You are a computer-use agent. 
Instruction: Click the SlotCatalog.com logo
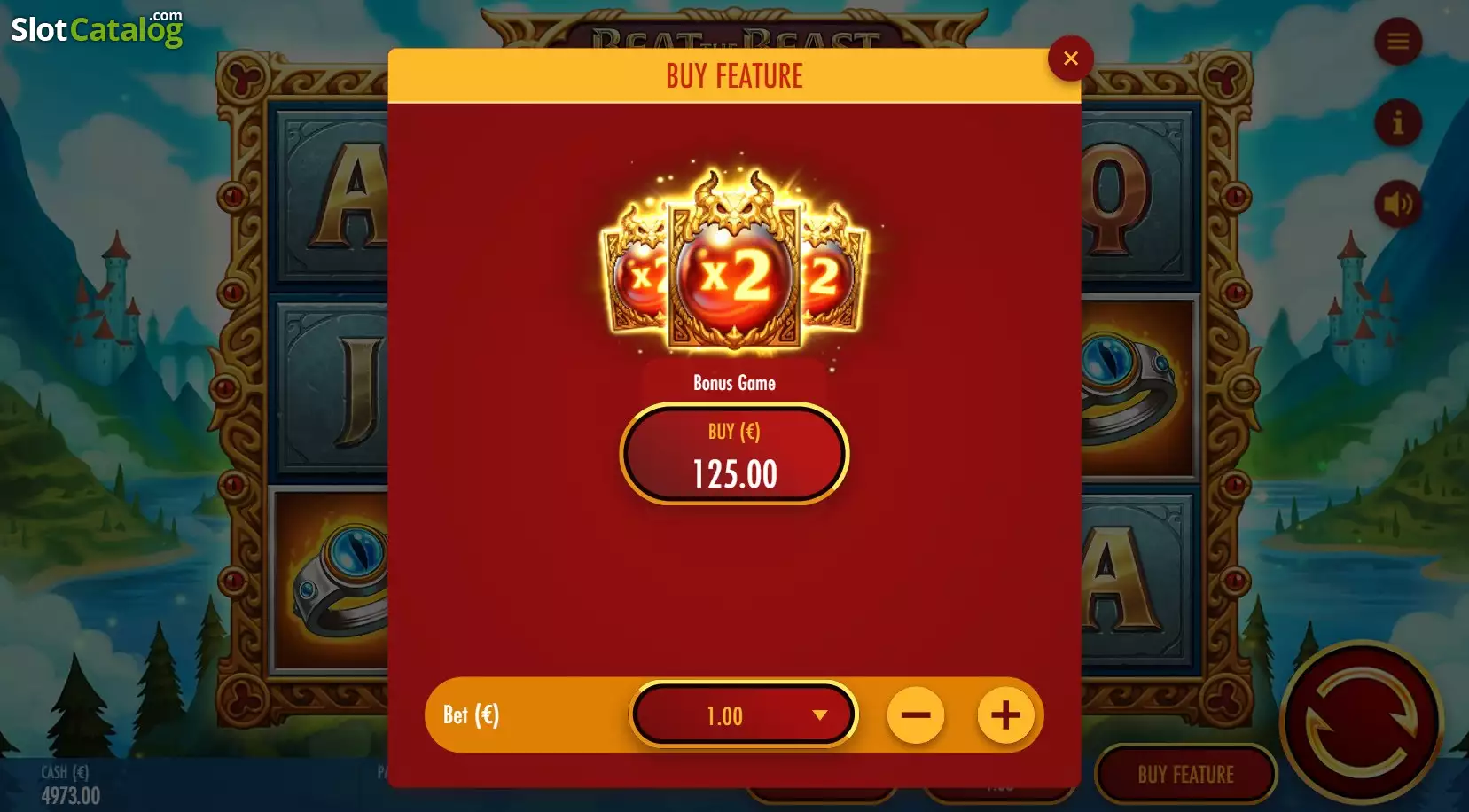97,28
